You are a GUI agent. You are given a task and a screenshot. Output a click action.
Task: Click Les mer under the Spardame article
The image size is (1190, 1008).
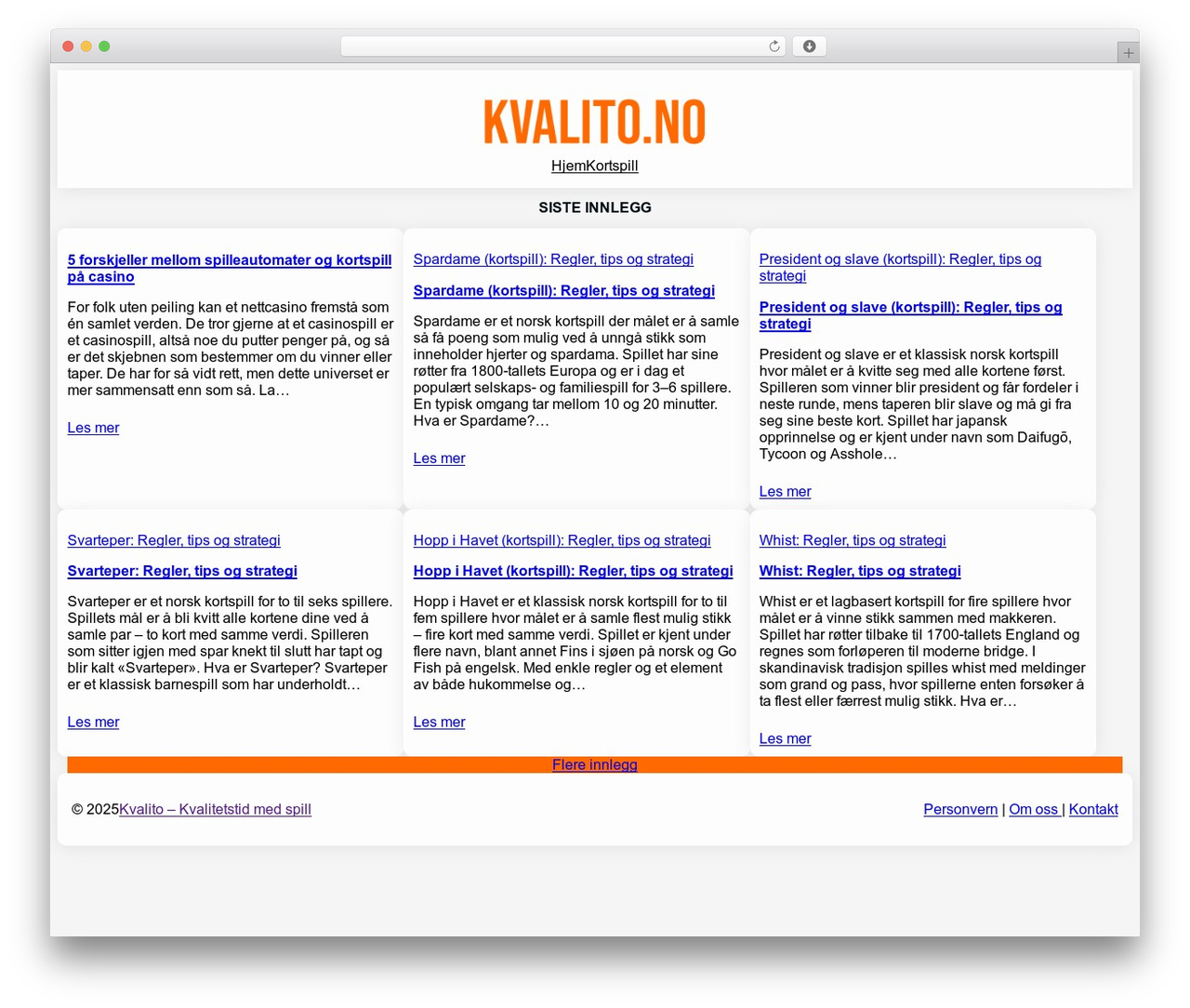(439, 458)
